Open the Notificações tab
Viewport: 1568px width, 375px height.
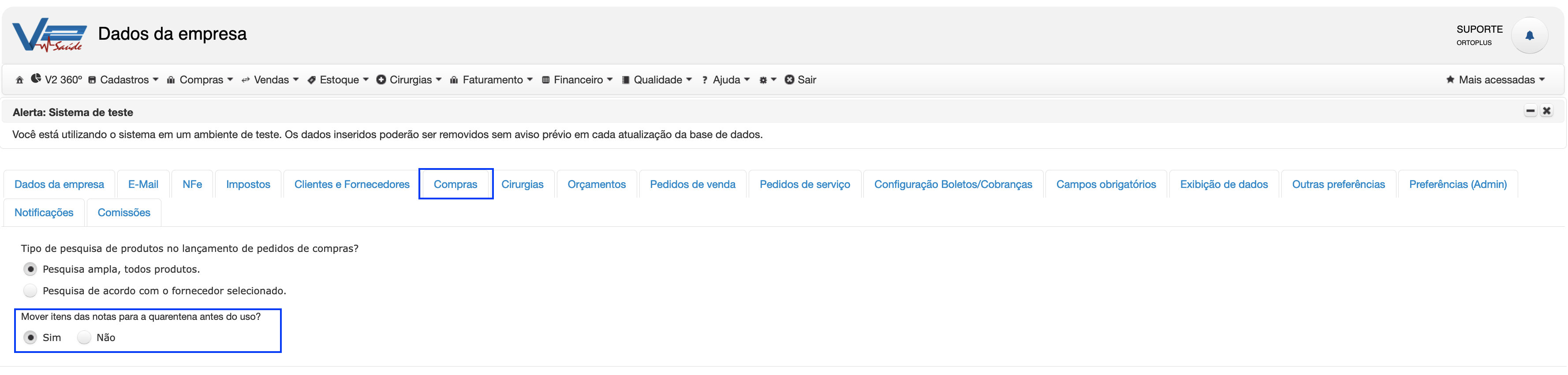(x=44, y=213)
